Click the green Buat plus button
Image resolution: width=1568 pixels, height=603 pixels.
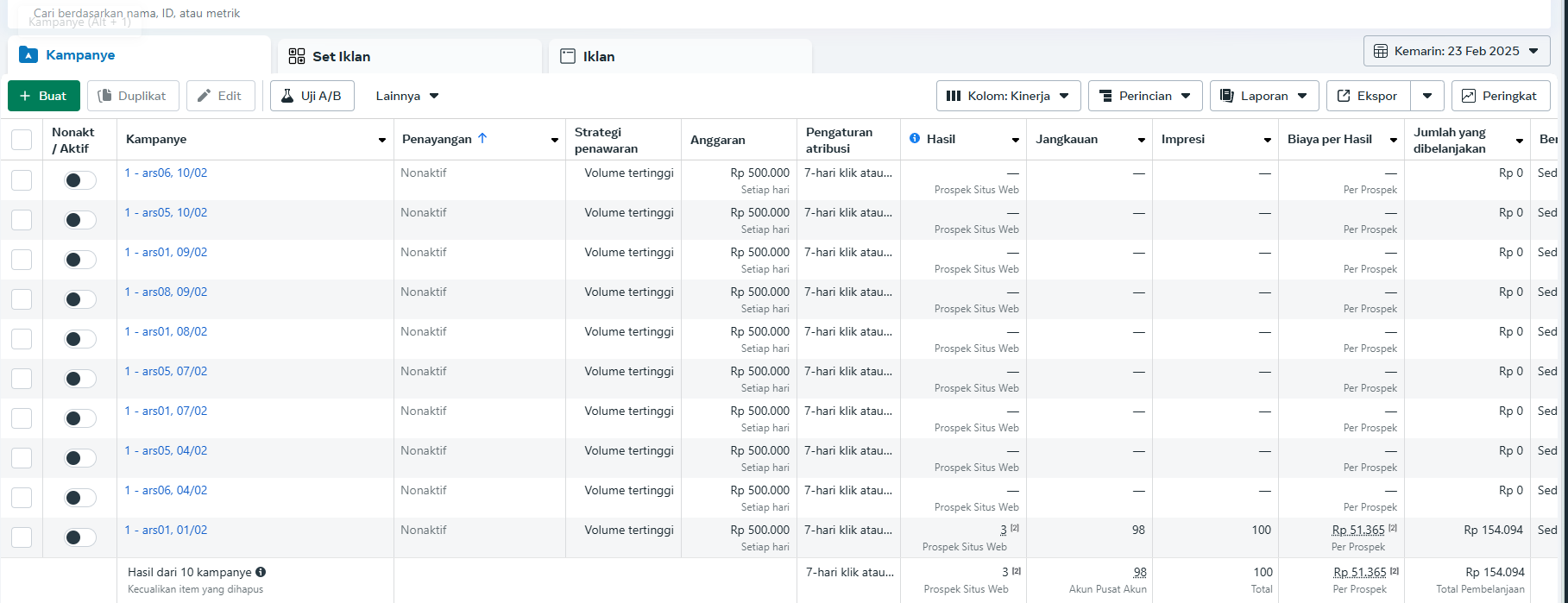(x=43, y=96)
